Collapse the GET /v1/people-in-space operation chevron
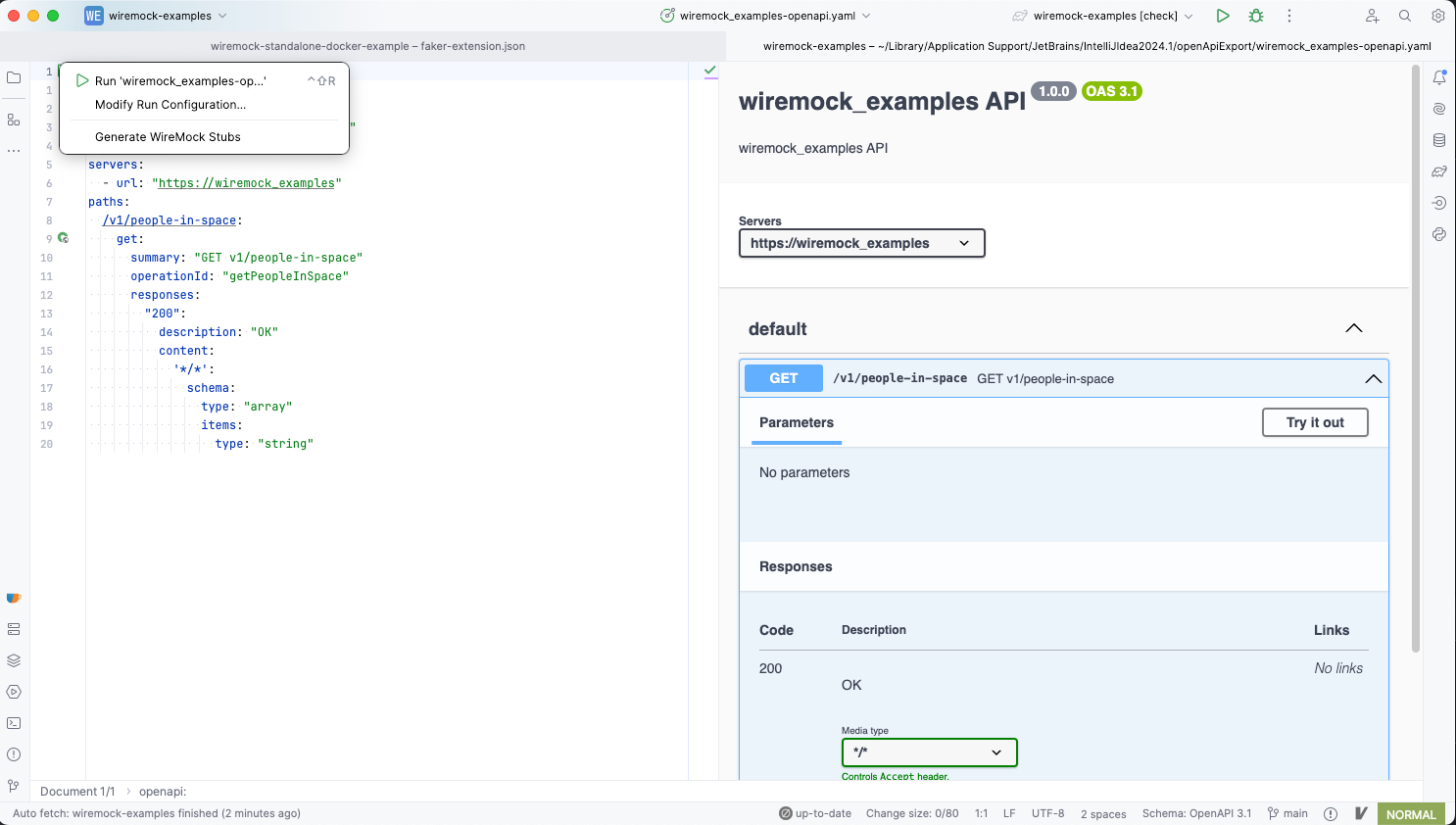 (1374, 378)
